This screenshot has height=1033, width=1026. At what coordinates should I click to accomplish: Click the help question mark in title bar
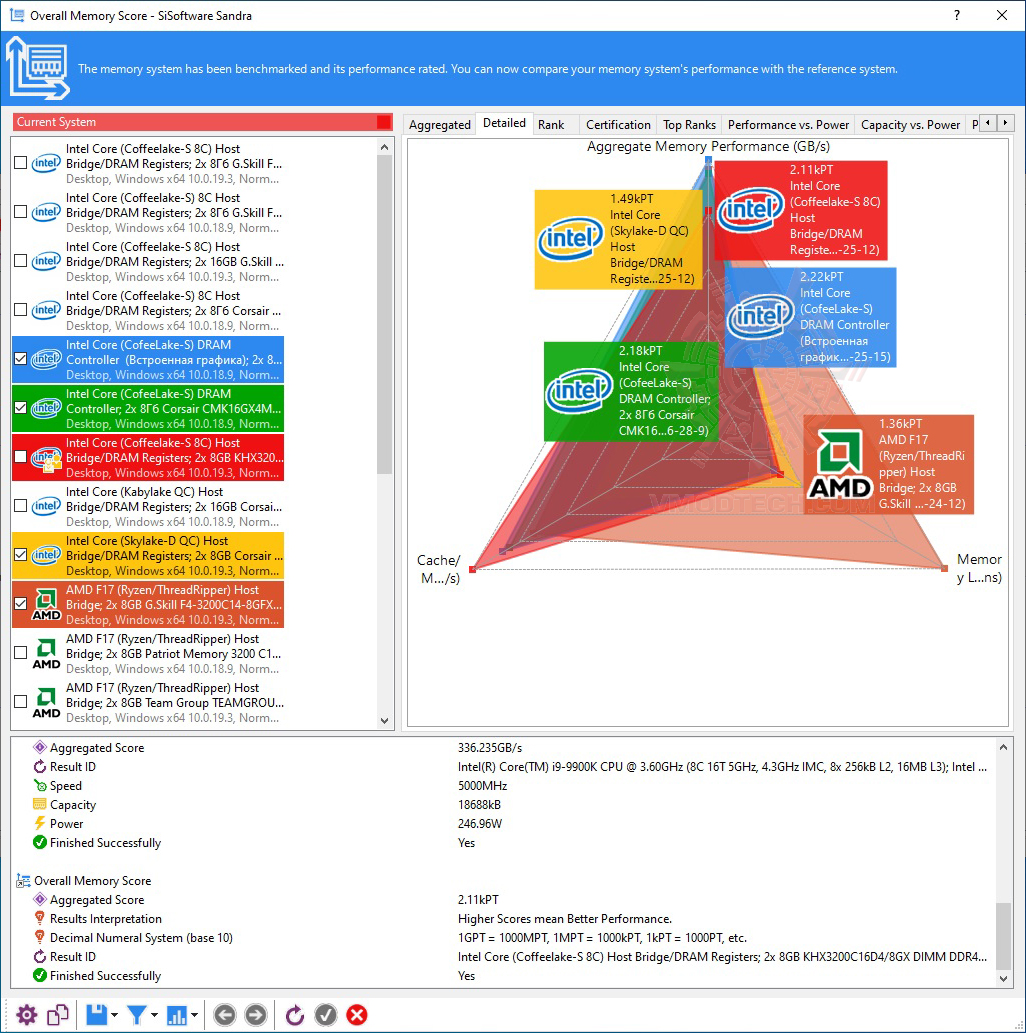click(x=957, y=15)
